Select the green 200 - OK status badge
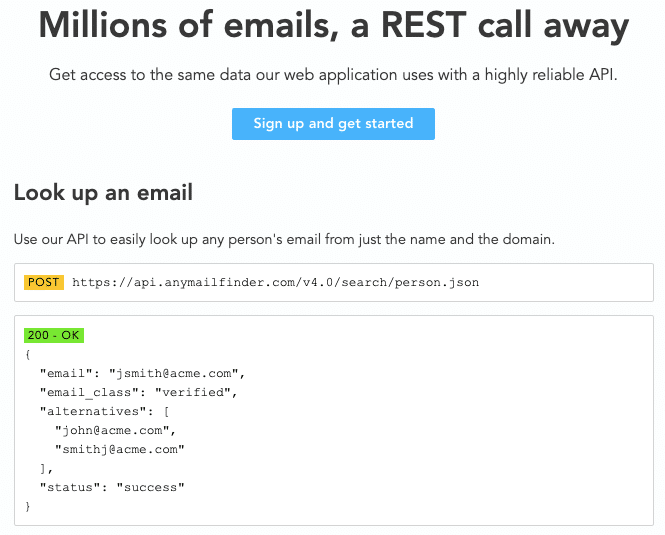 pos(54,335)
